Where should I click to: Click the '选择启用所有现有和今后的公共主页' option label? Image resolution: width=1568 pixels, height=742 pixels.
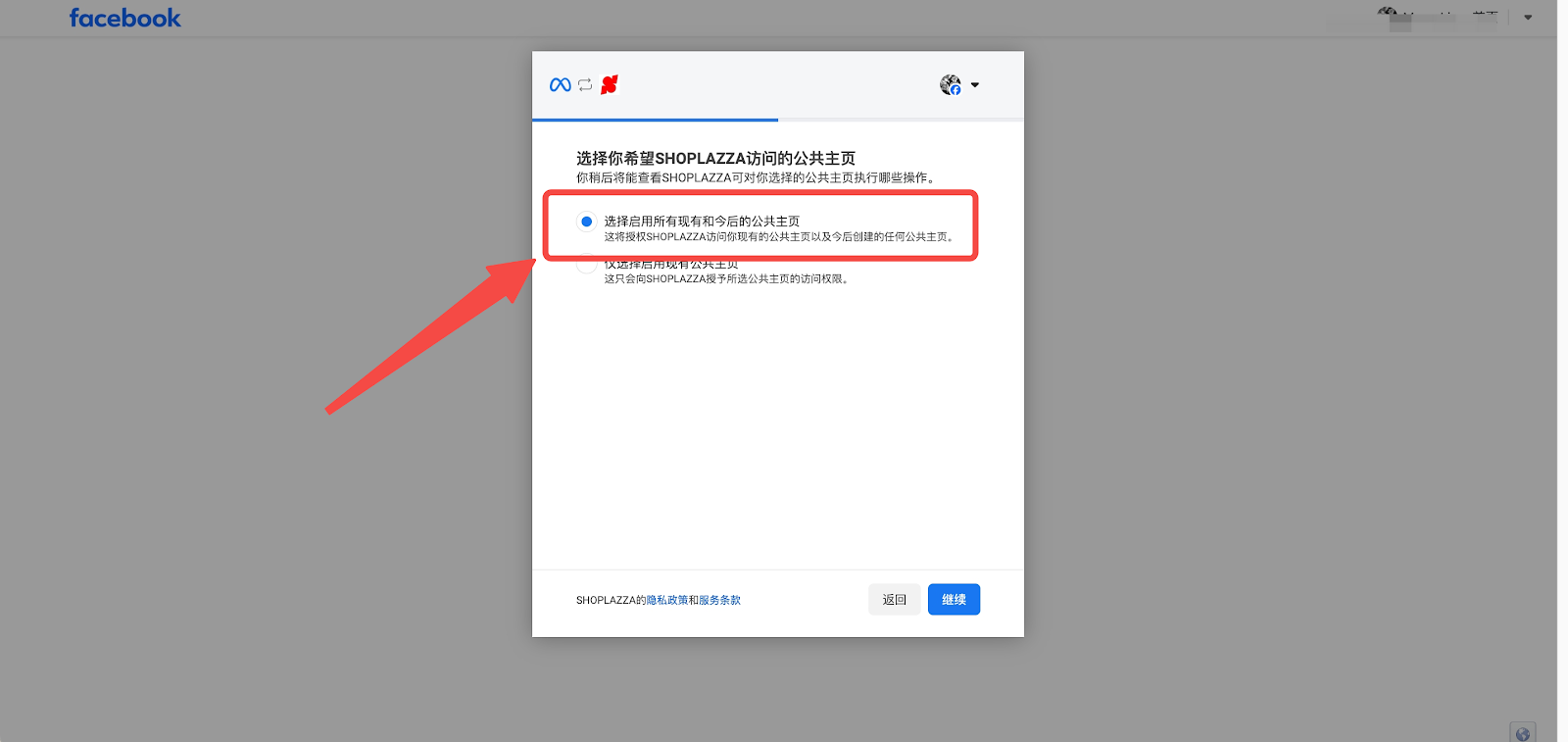702,222
